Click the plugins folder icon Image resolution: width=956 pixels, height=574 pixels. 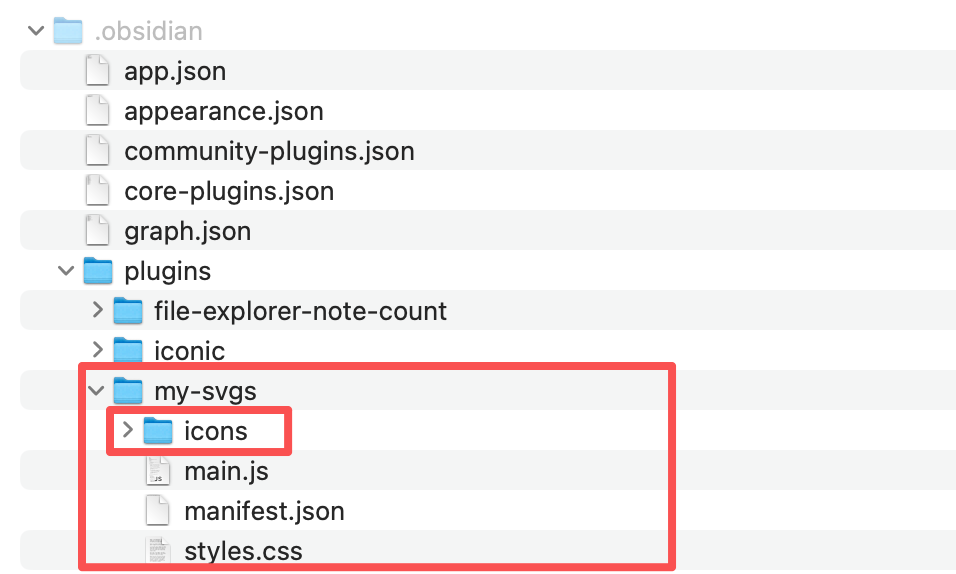(97, 270)
